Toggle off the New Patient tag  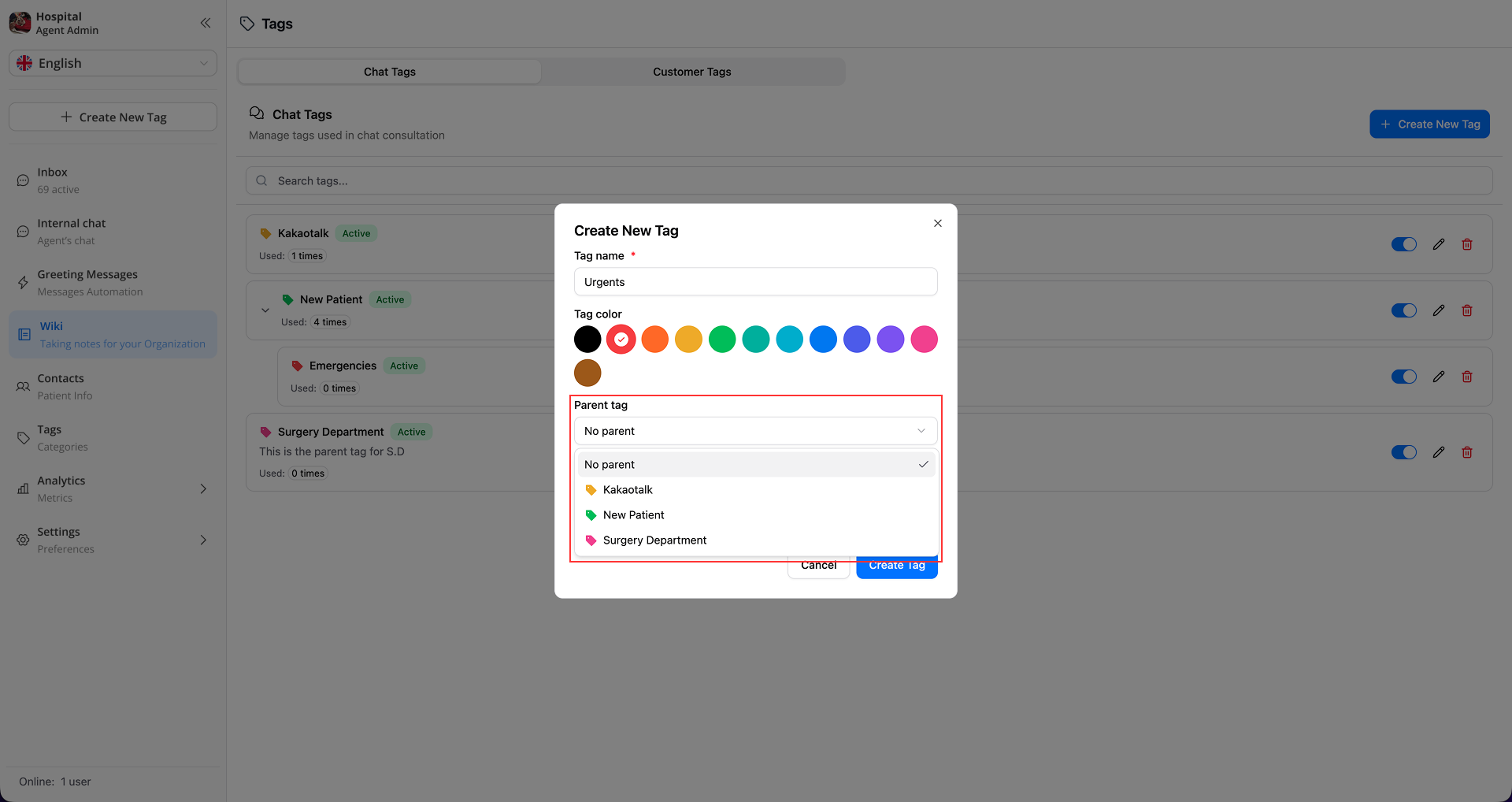pyautogui.click(x=1404, y=310)
